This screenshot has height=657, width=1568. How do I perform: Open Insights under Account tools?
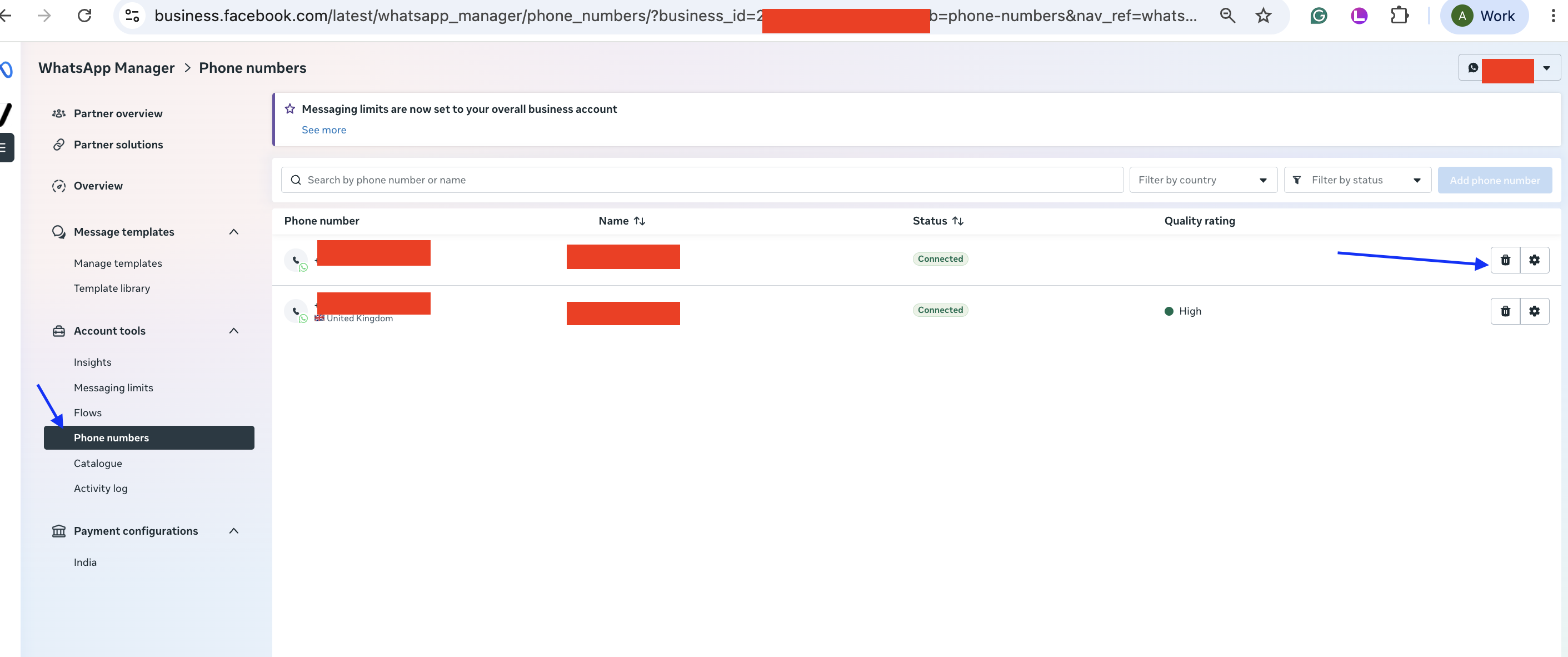click(x=93, y=362)
